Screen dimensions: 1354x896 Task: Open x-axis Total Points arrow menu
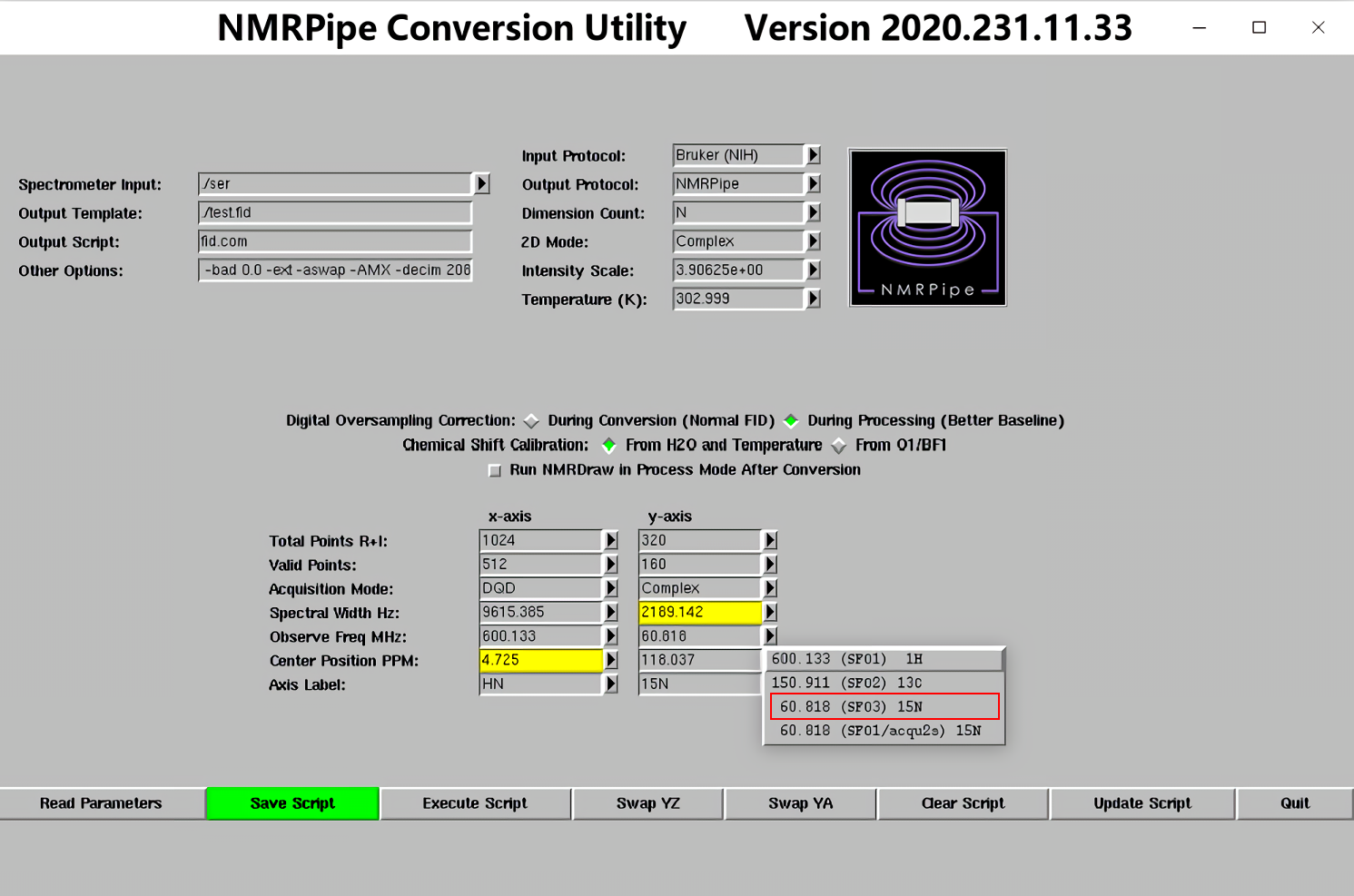click(x=610, y=540)
